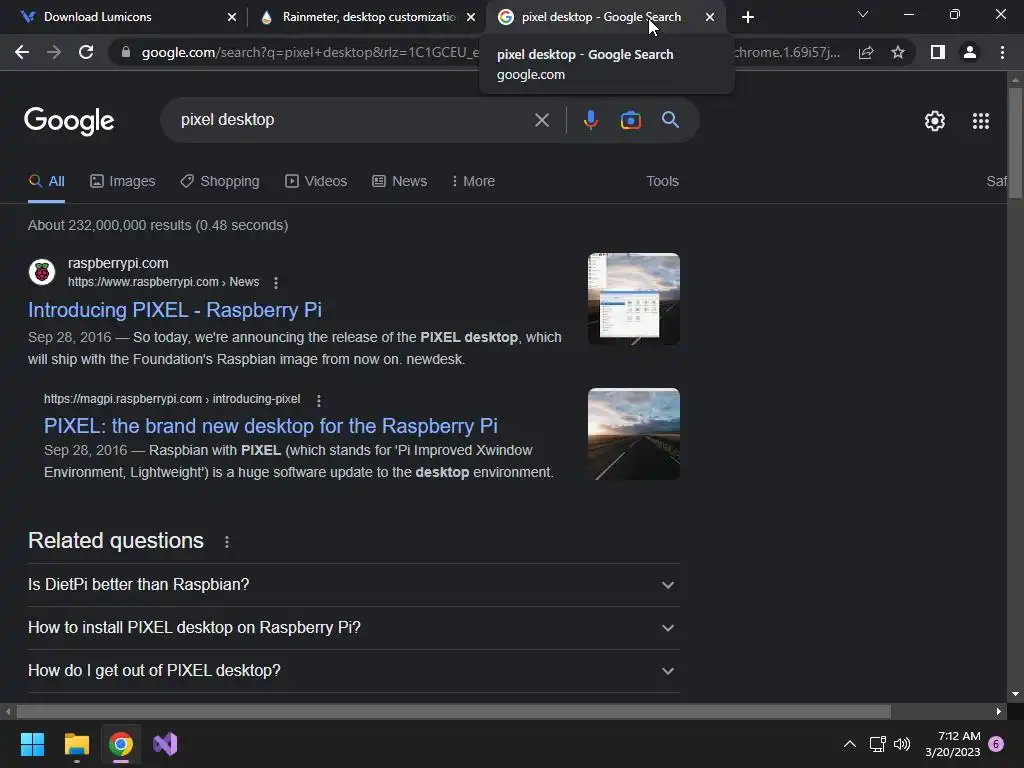Switch to Images results
The width and height of the screenshot is (1024, 768).
tap(123, 182)
